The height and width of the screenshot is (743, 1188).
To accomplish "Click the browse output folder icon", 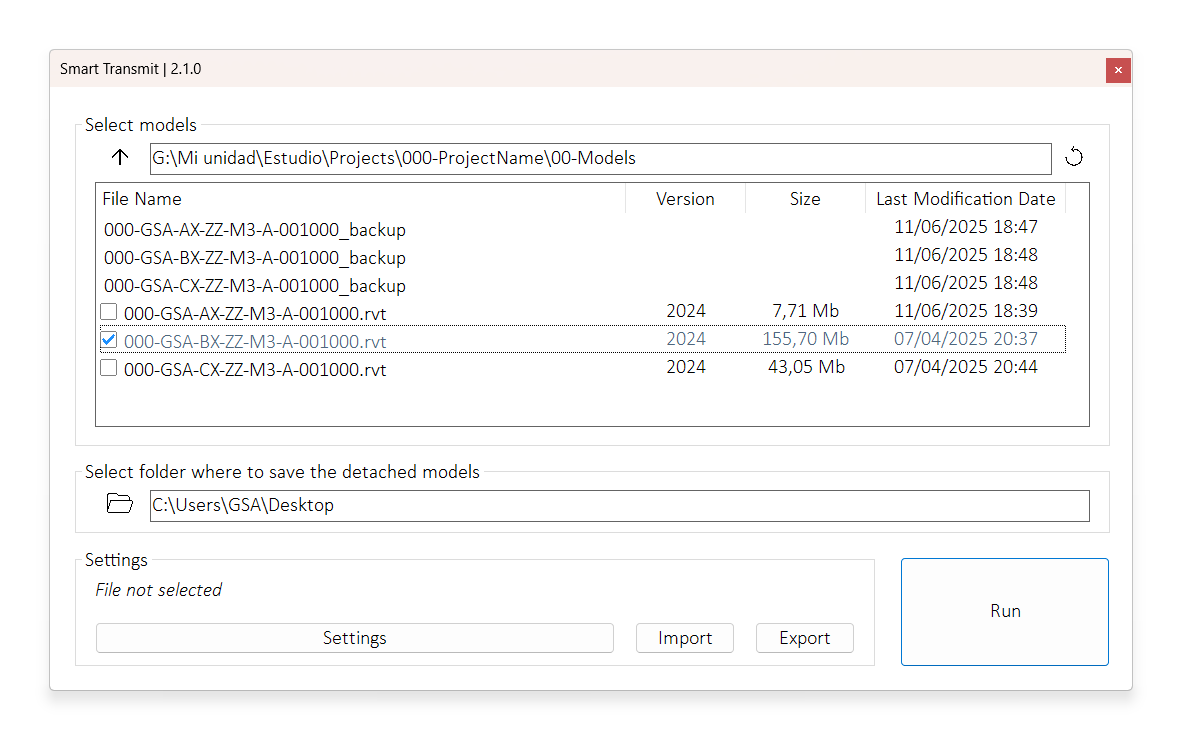I will click(120, 504).
